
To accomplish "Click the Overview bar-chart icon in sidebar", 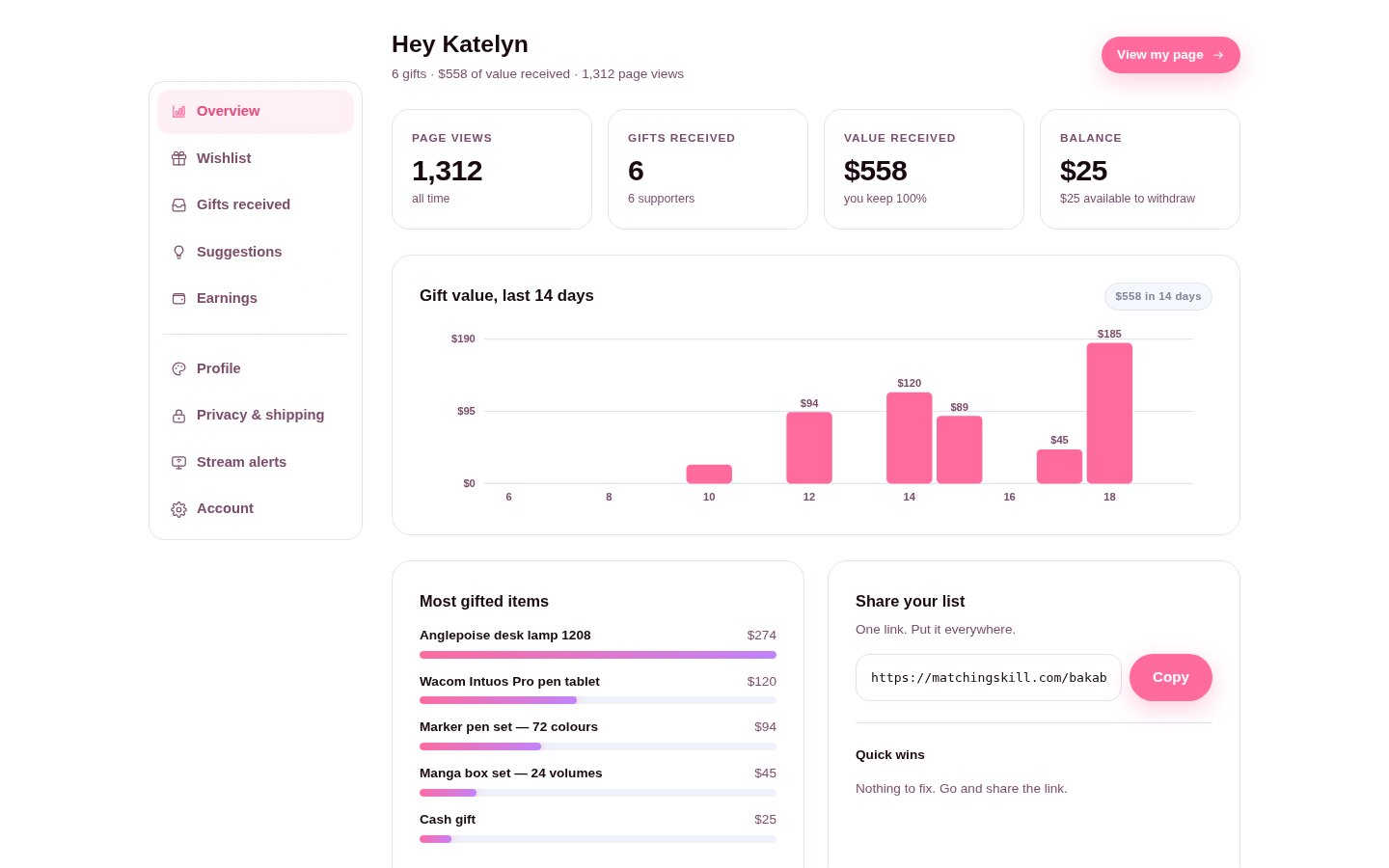I will pos(178,112).
